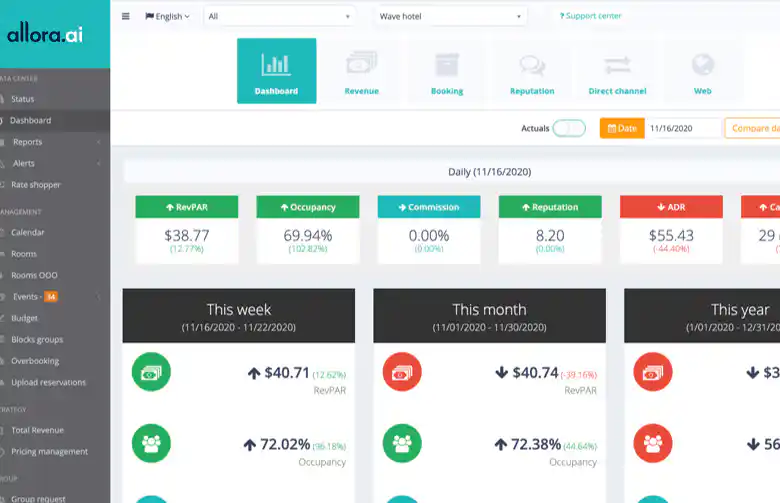Click the This year panel header

point(702,315)
